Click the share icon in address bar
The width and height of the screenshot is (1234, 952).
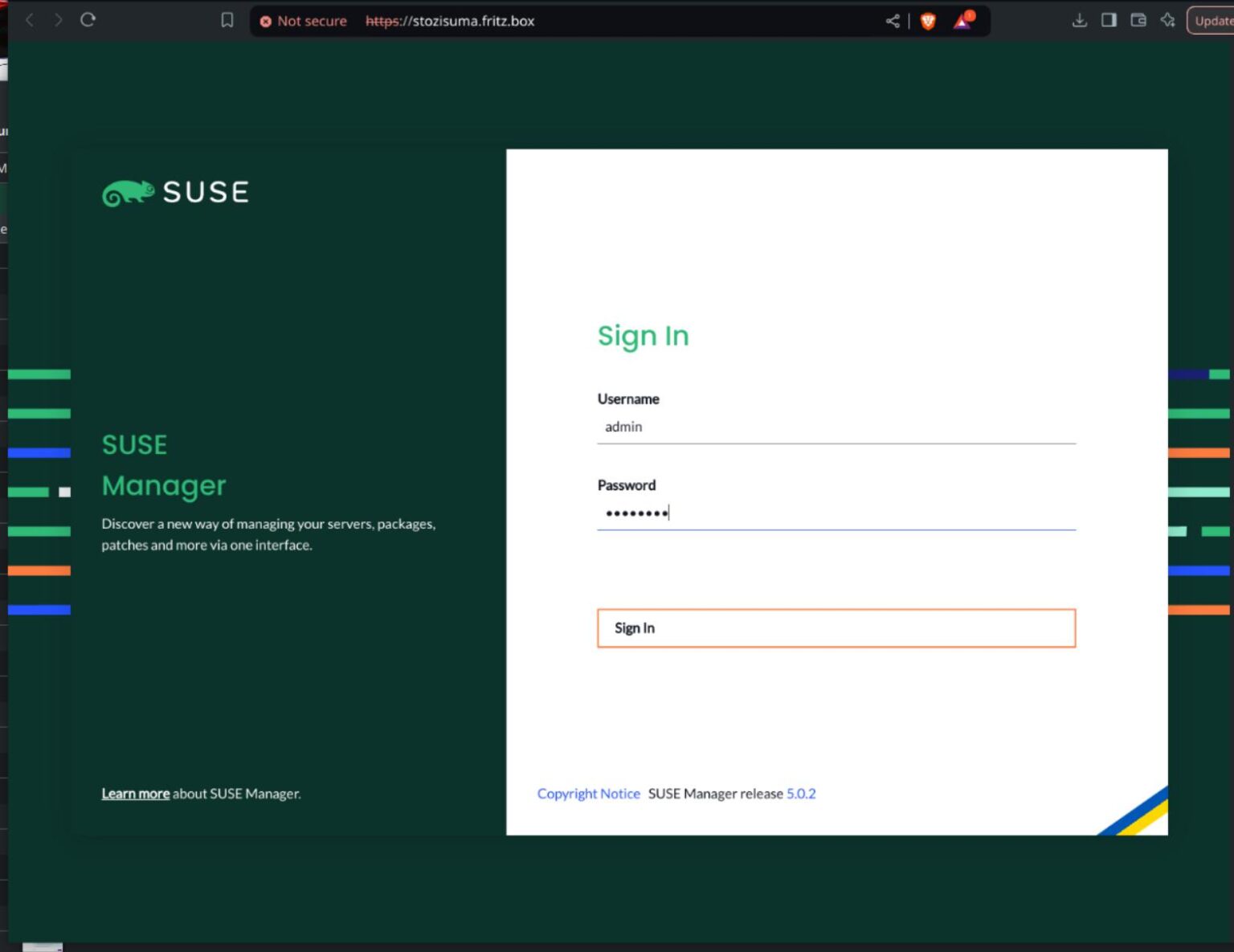893,21
